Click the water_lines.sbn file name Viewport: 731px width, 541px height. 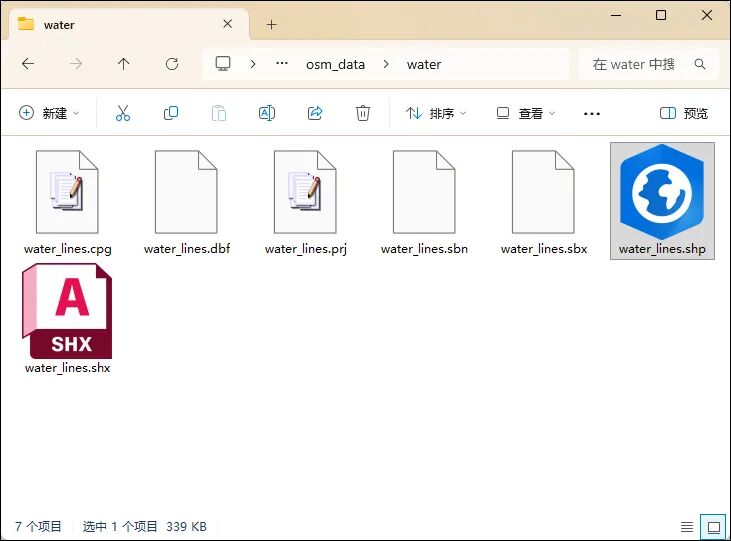424,249
